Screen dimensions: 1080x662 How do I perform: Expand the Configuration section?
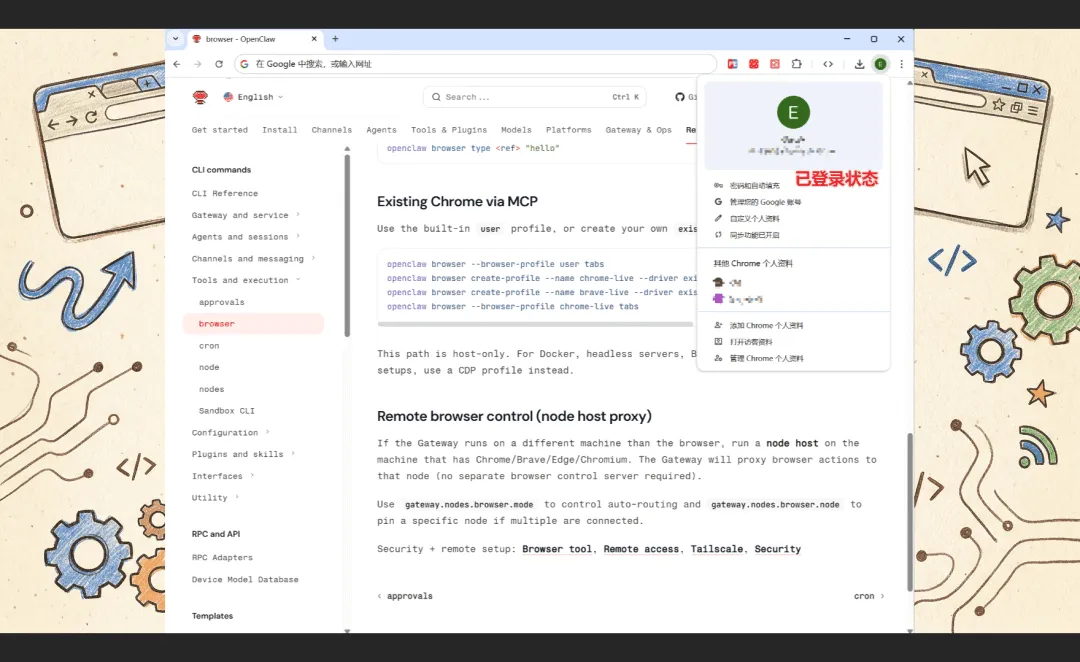231,433
